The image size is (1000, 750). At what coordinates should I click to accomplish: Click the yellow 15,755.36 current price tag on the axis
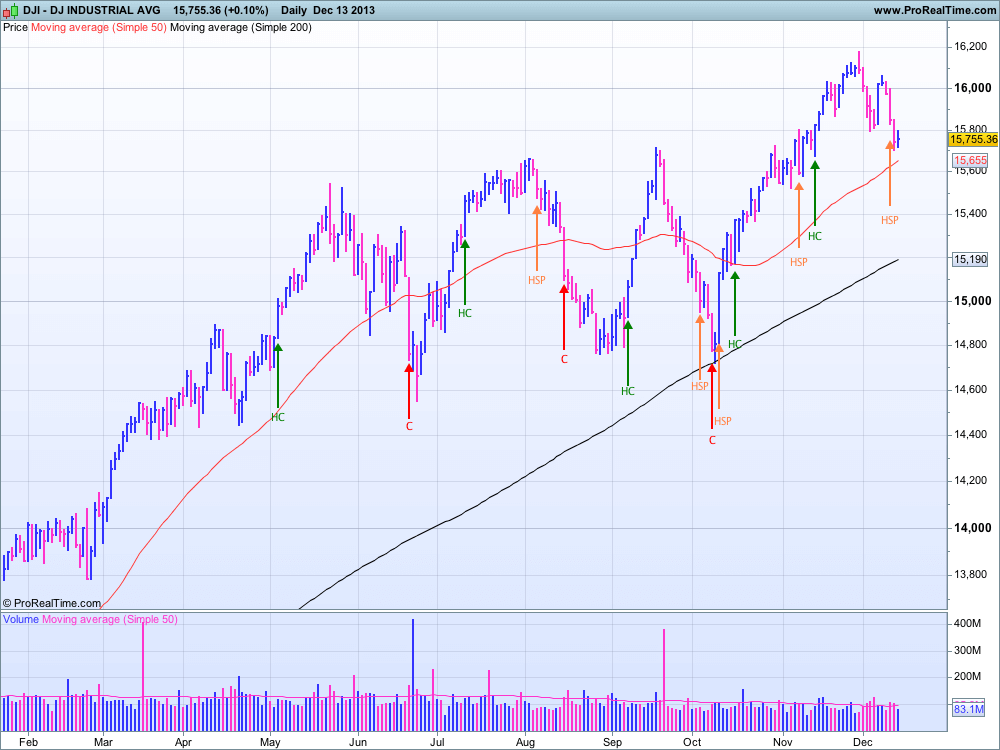(x=973, y=139)
